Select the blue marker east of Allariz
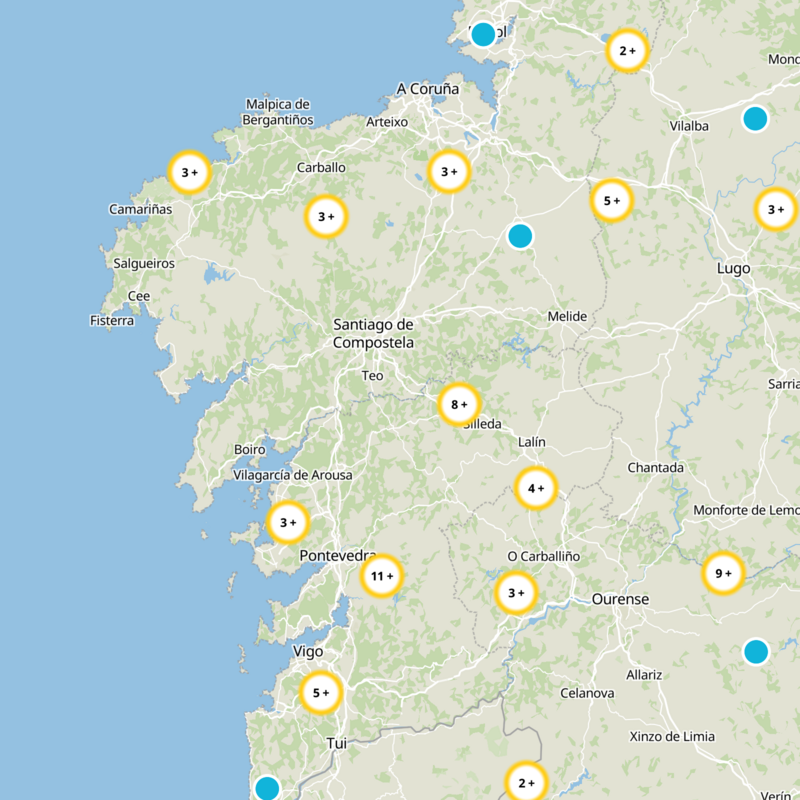800x800 pixels. 756,652
